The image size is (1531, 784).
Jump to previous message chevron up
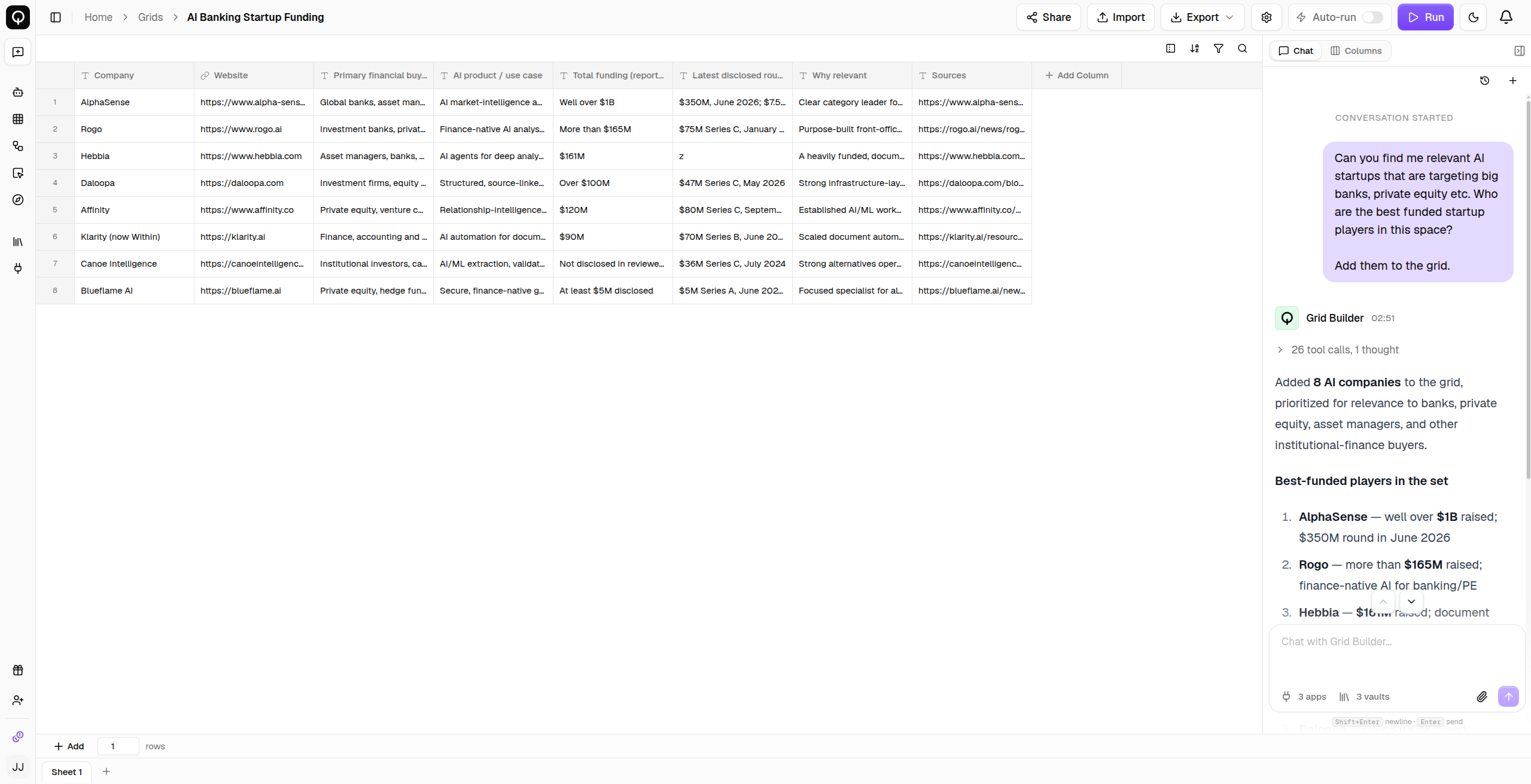[x=1383, y=602]
